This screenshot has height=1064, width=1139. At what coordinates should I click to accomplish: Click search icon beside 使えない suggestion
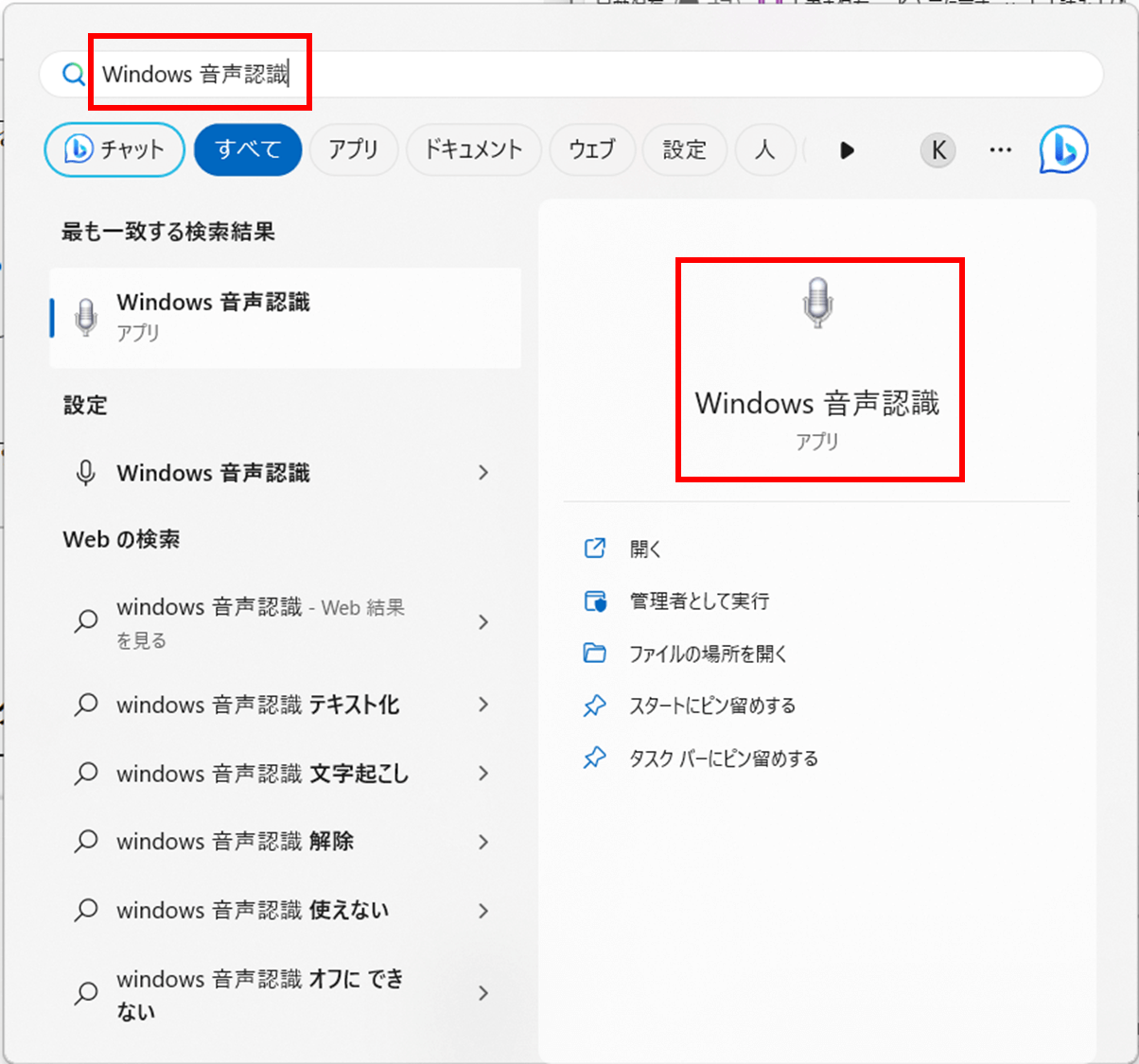[86, 911]
